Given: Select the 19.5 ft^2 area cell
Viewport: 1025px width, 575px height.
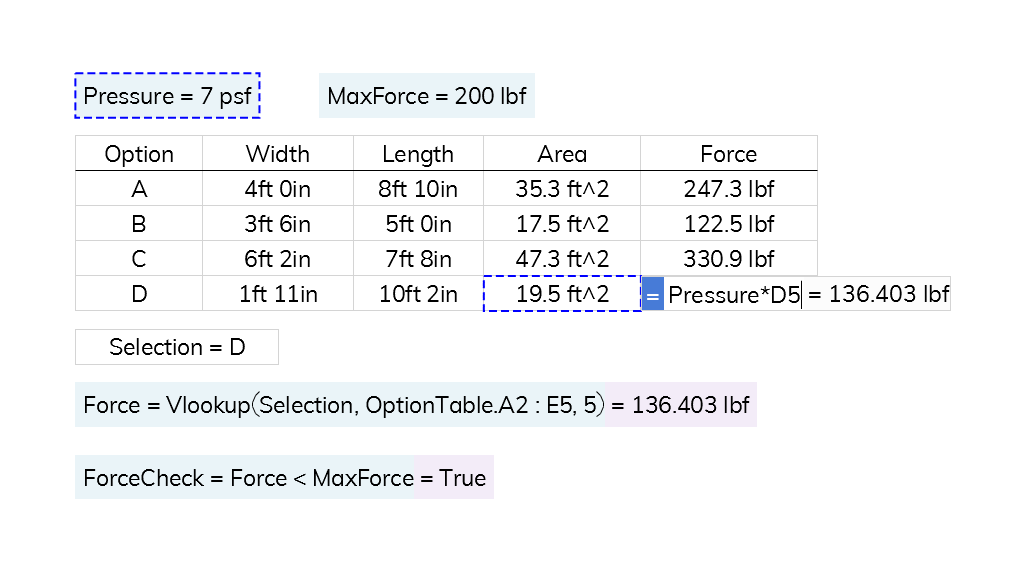Looking at the screenshot, I should pos(562,293).
